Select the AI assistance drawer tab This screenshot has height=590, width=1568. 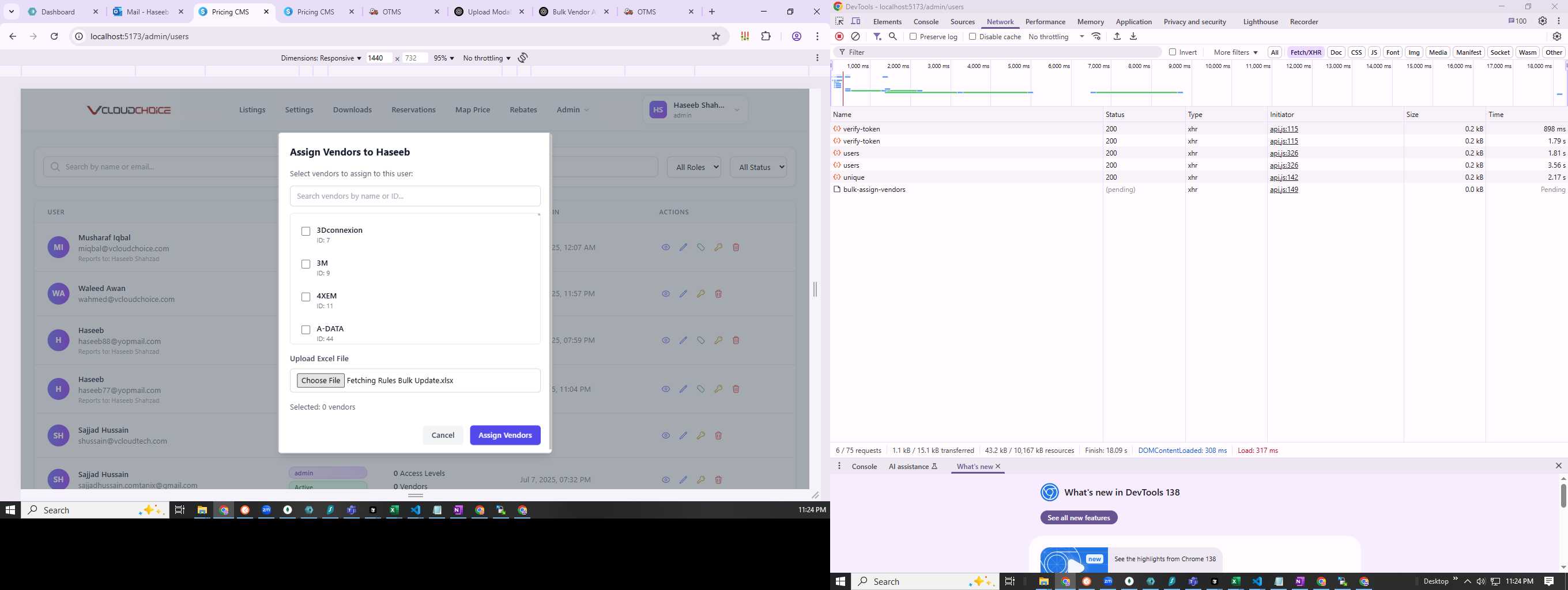coord(913,467)
